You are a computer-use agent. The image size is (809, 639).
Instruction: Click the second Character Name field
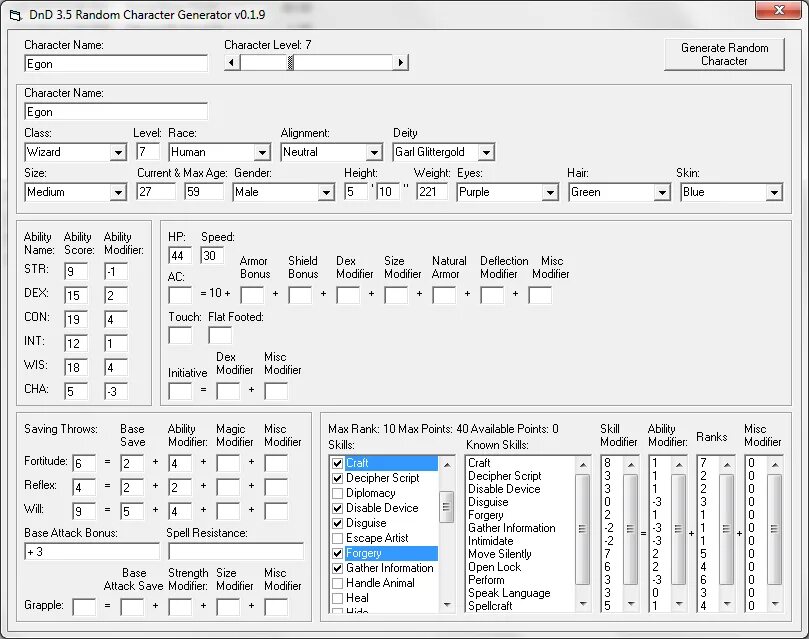pos(116,112)
